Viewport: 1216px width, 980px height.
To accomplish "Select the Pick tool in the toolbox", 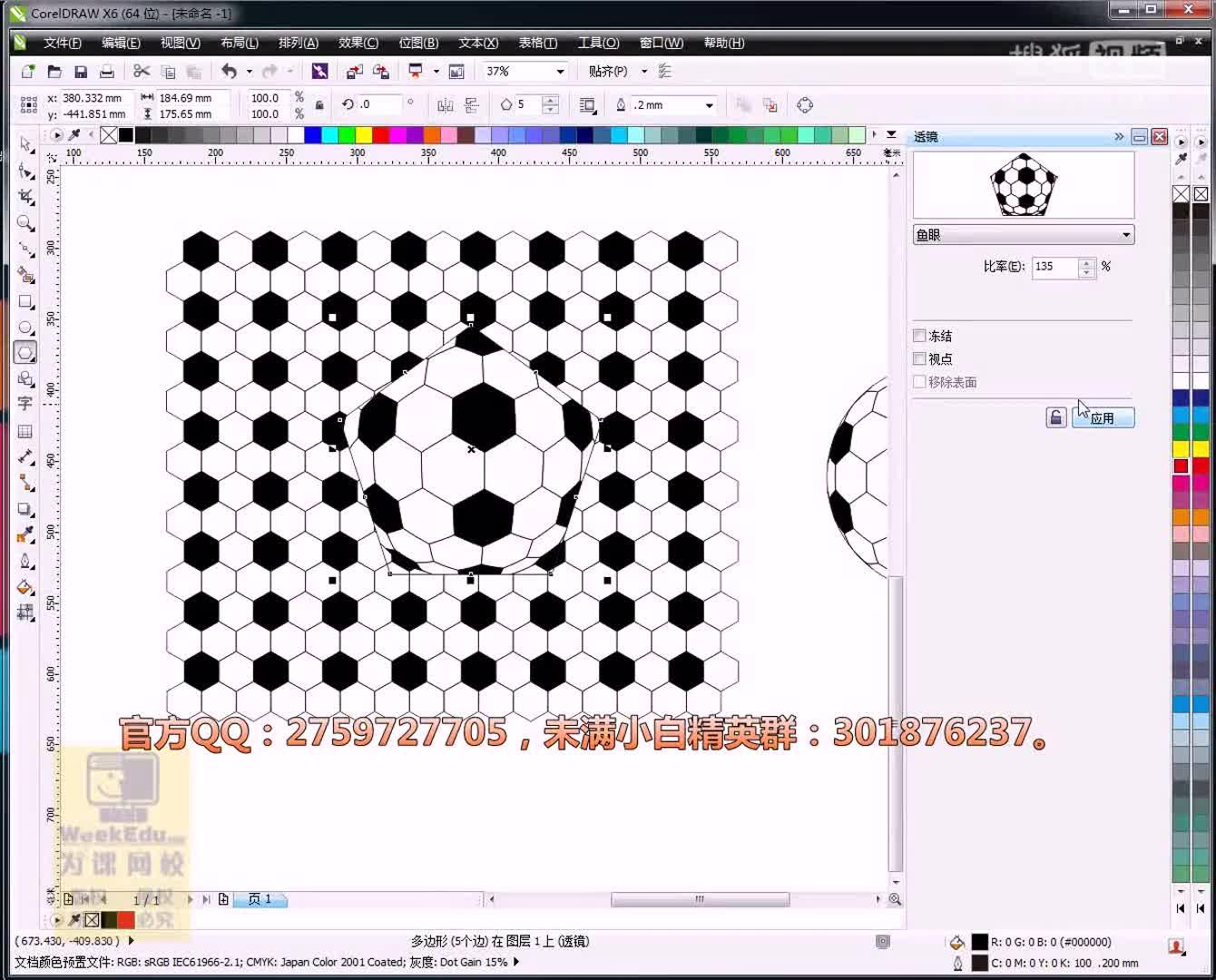I will coord(25,145).
